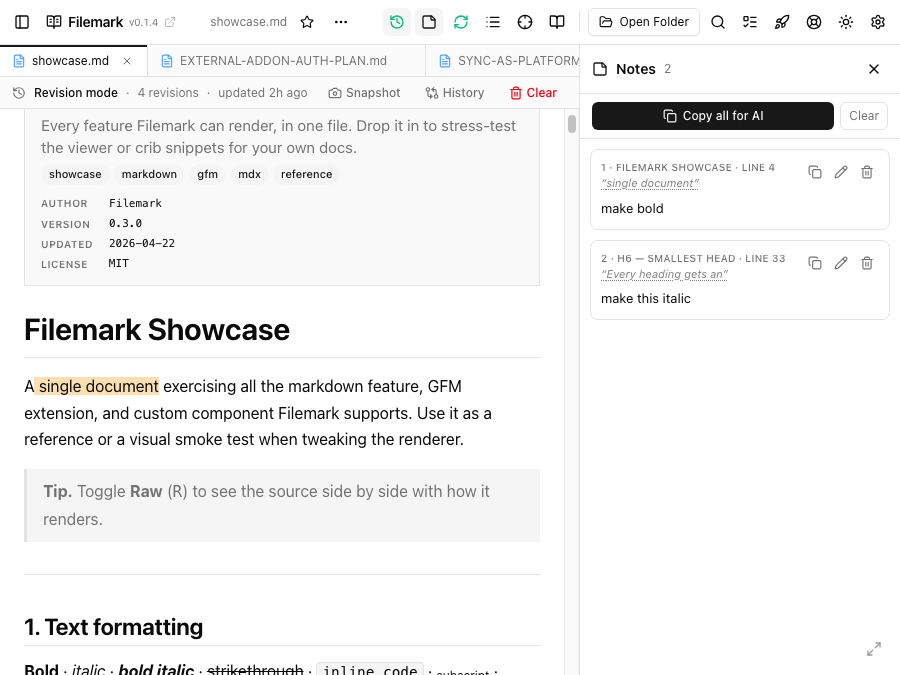Click the 'reference' tag chip
The height and width of the screenshot is (675, 900).
(x=307, y=174)
